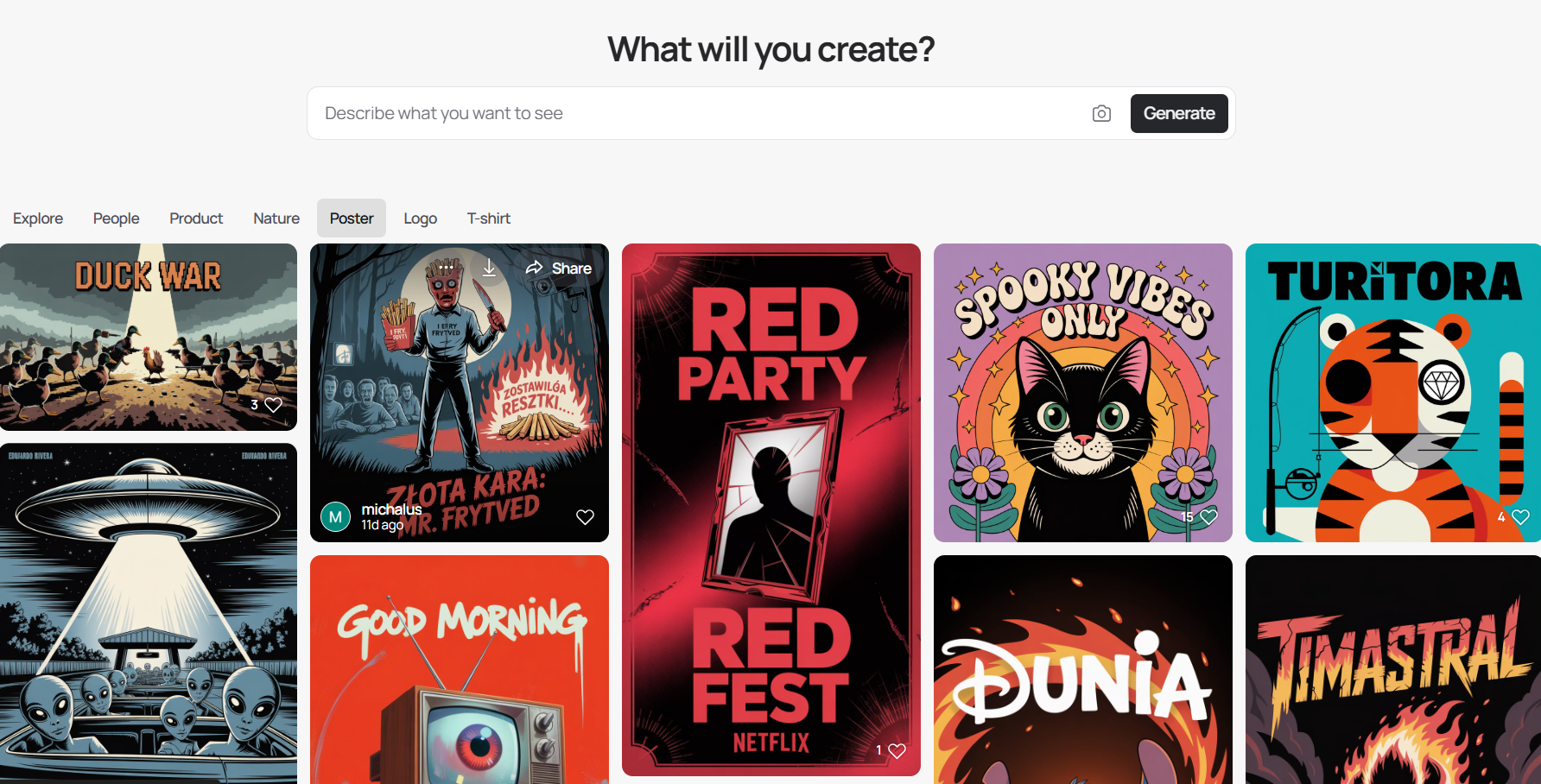The image size is (1541, 784).
Task: Open the Spooky Vibes Only poster
Action: pos(1083,393)
